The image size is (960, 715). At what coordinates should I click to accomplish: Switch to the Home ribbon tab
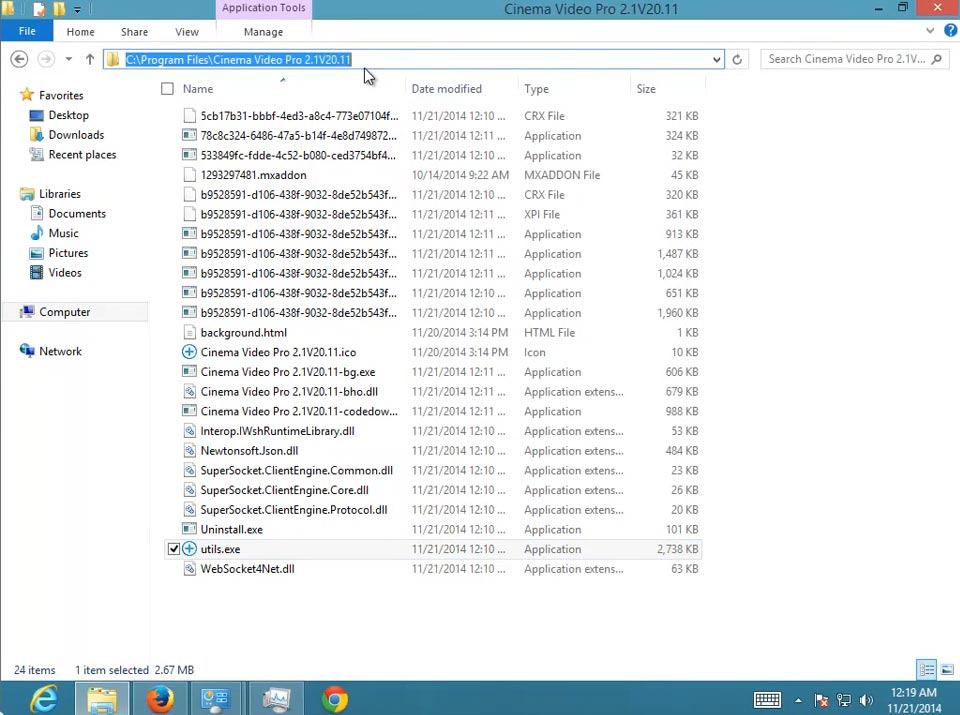pyautogui.click(x=80, y=32)
